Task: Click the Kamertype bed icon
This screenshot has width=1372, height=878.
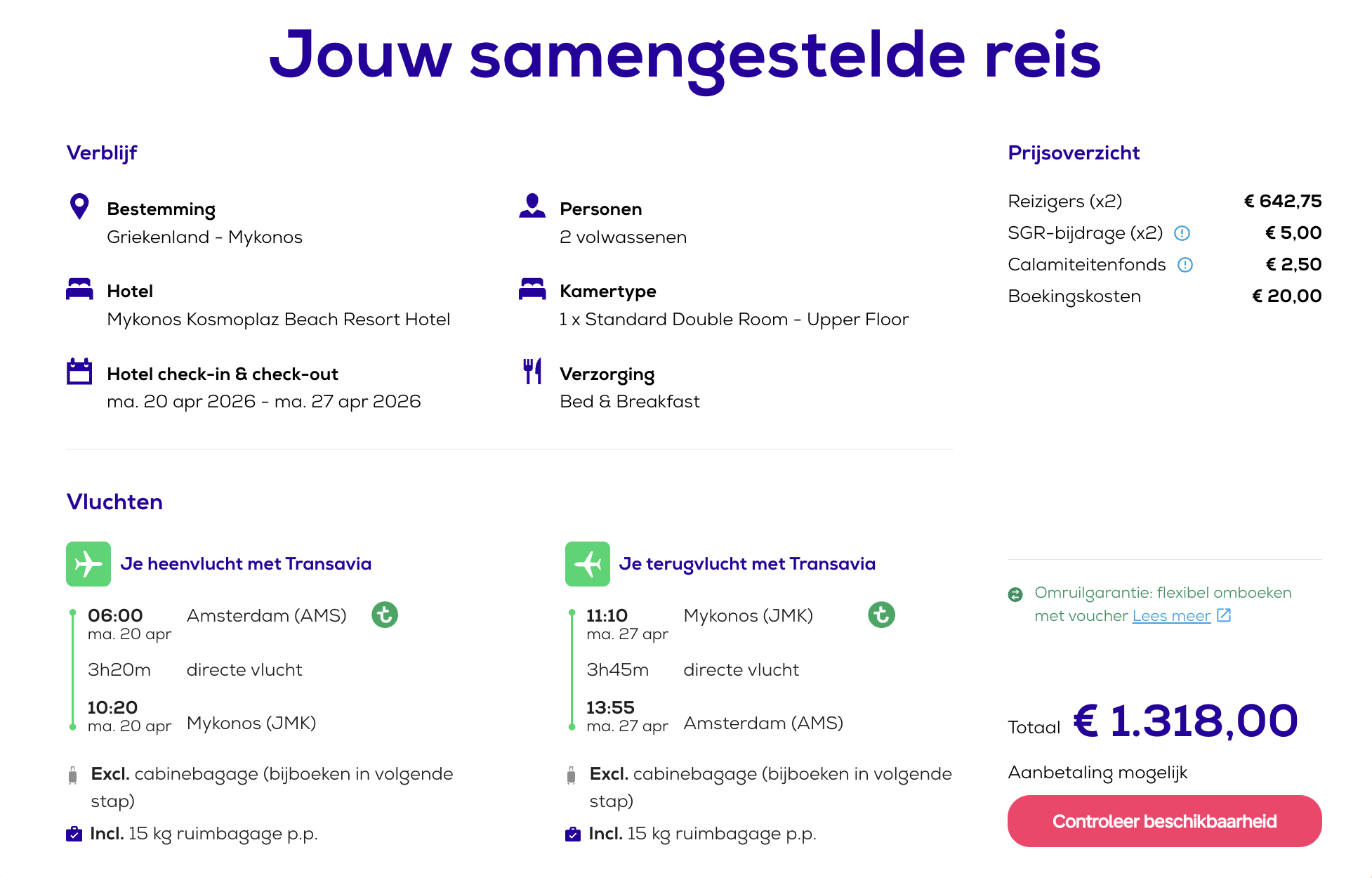Action: [x=532, y=289]
